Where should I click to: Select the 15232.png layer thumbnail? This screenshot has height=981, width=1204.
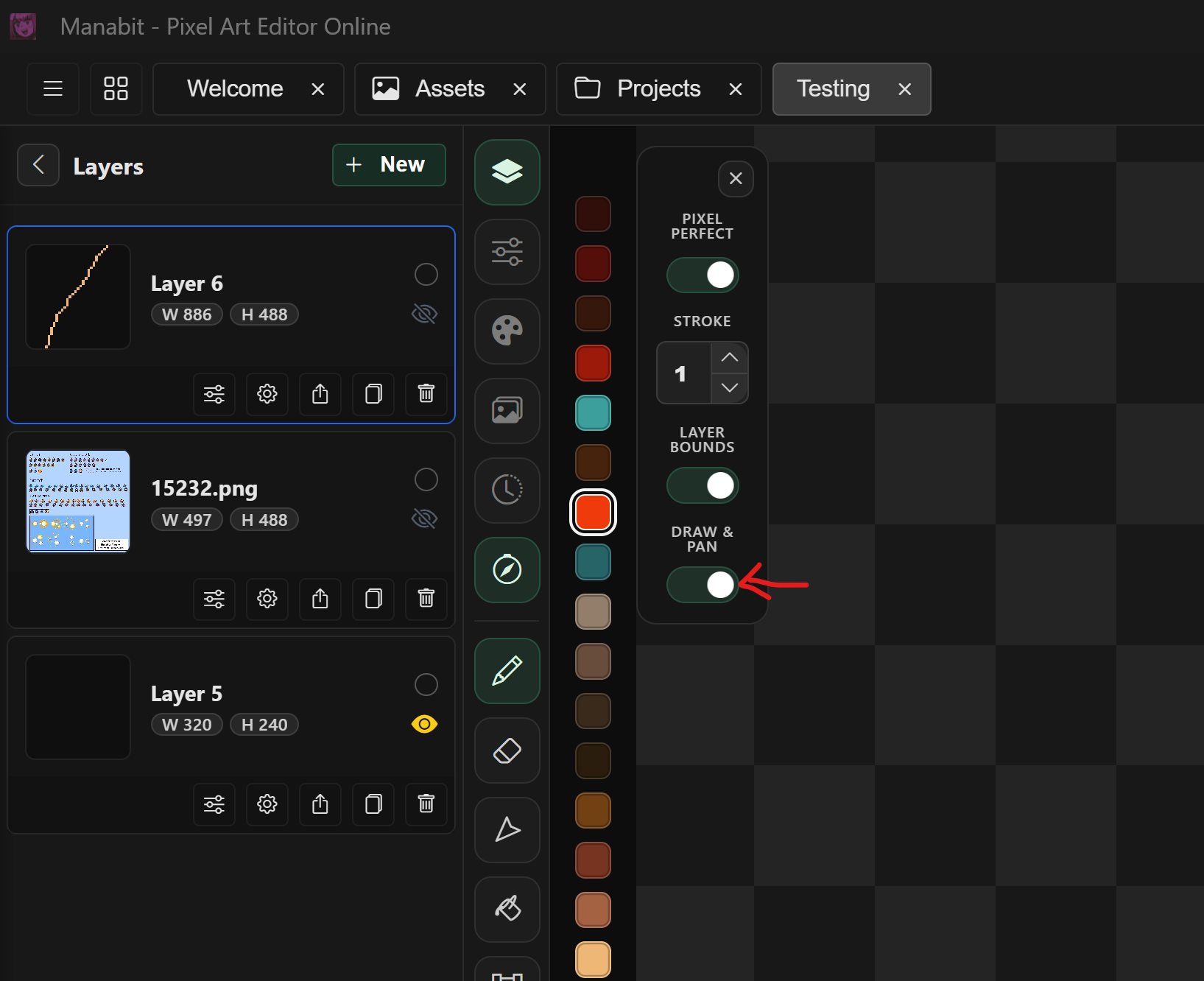tap(78, 502)
